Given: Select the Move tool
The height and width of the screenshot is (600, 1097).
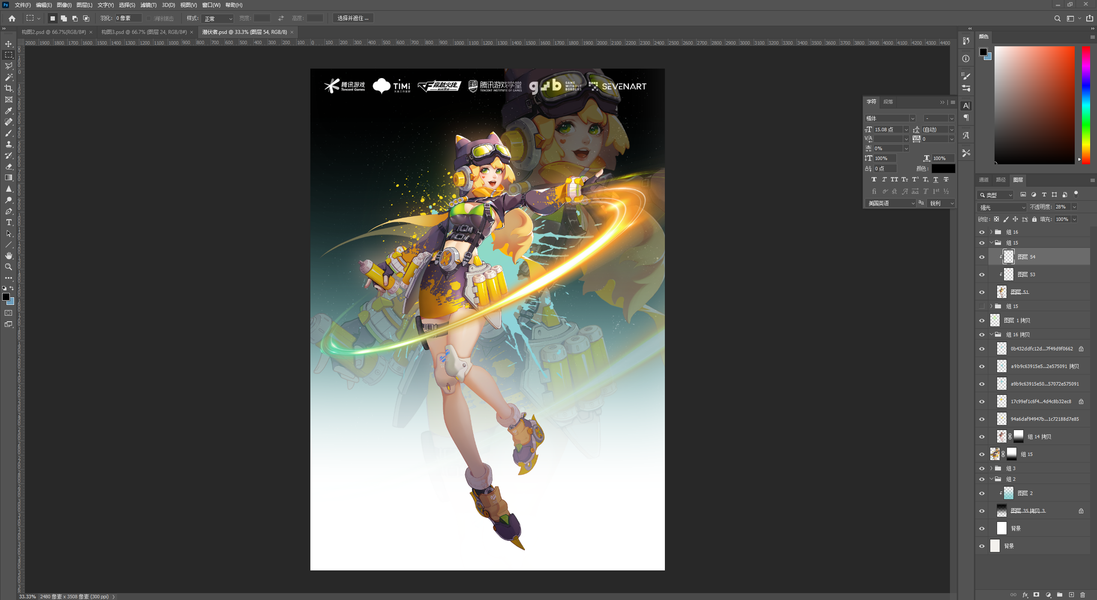Looking at the screenshot, I should (x=8, y=43).
